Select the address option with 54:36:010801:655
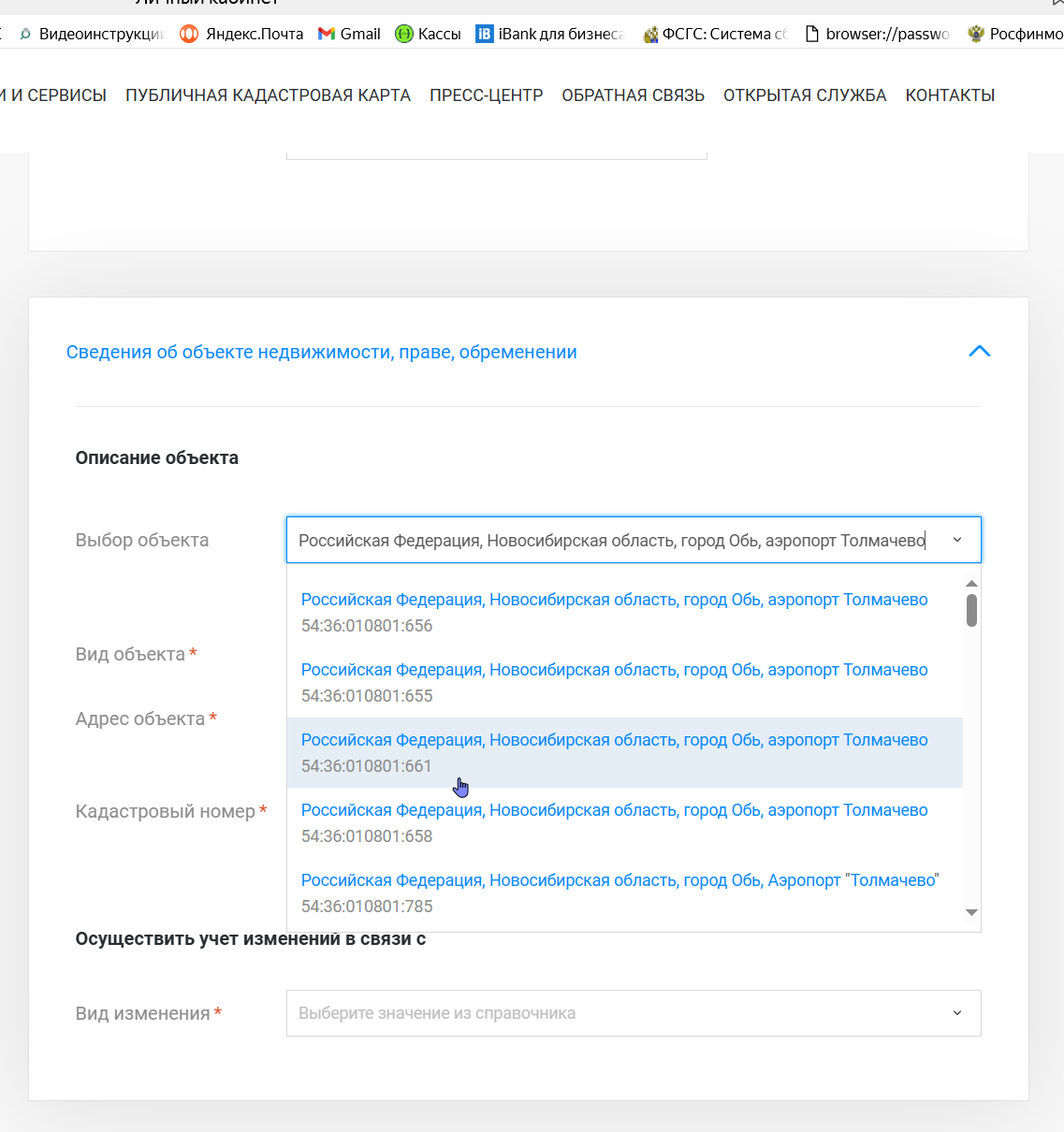 click(624, 683)
